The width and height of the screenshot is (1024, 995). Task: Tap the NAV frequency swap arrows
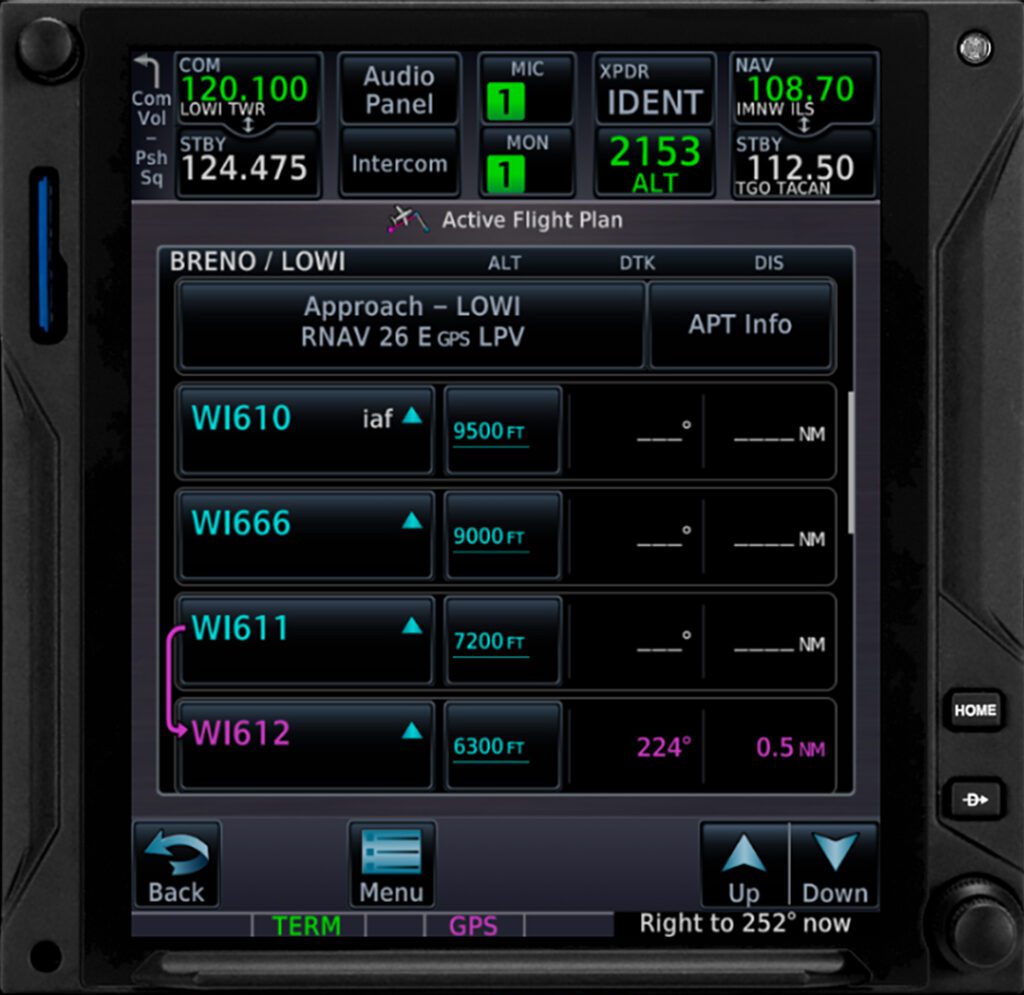tap(804, 125)
